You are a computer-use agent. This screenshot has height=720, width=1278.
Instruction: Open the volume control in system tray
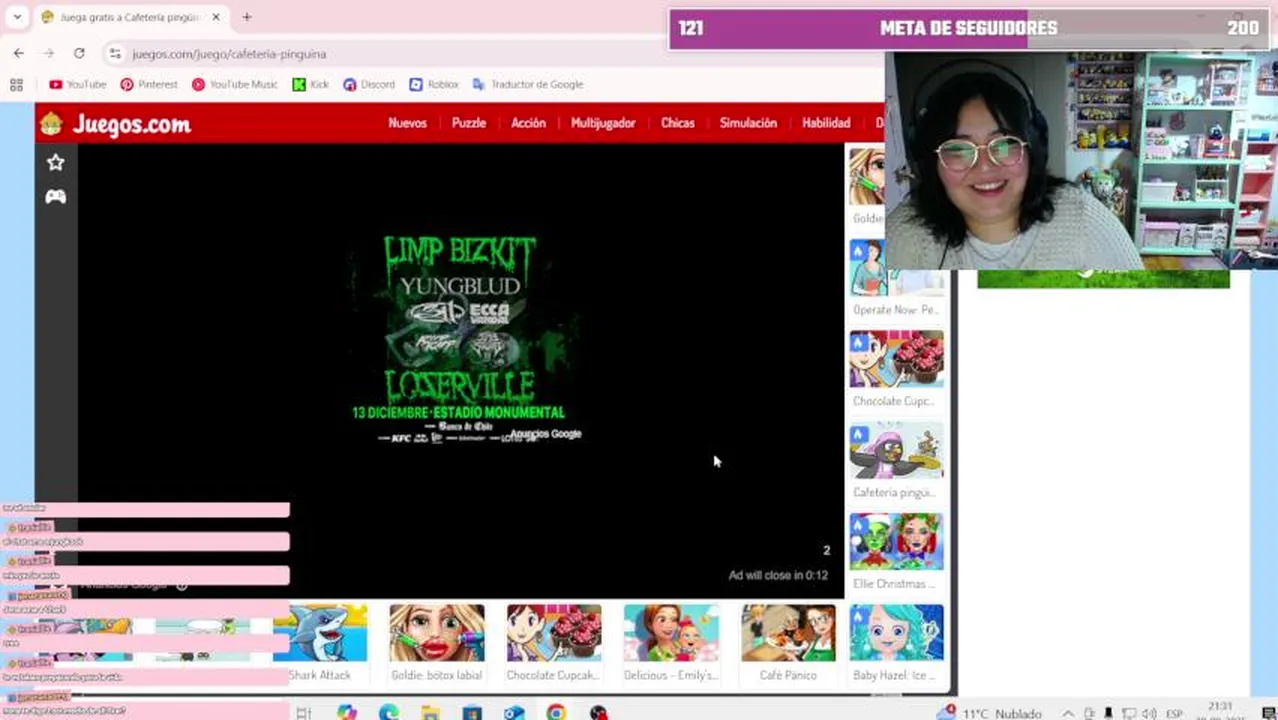[1148, 713]
